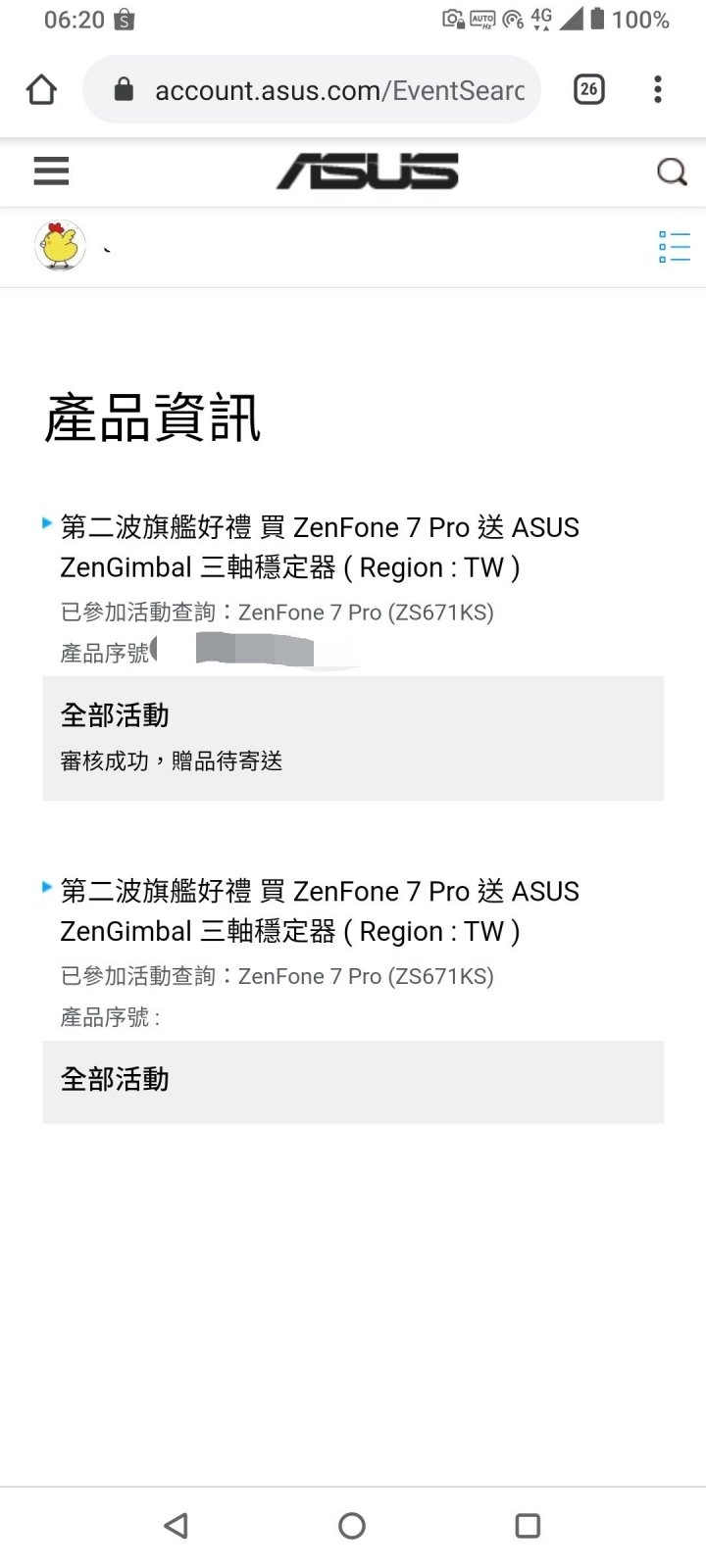Tap the Android home circle button

(352, 1525)
